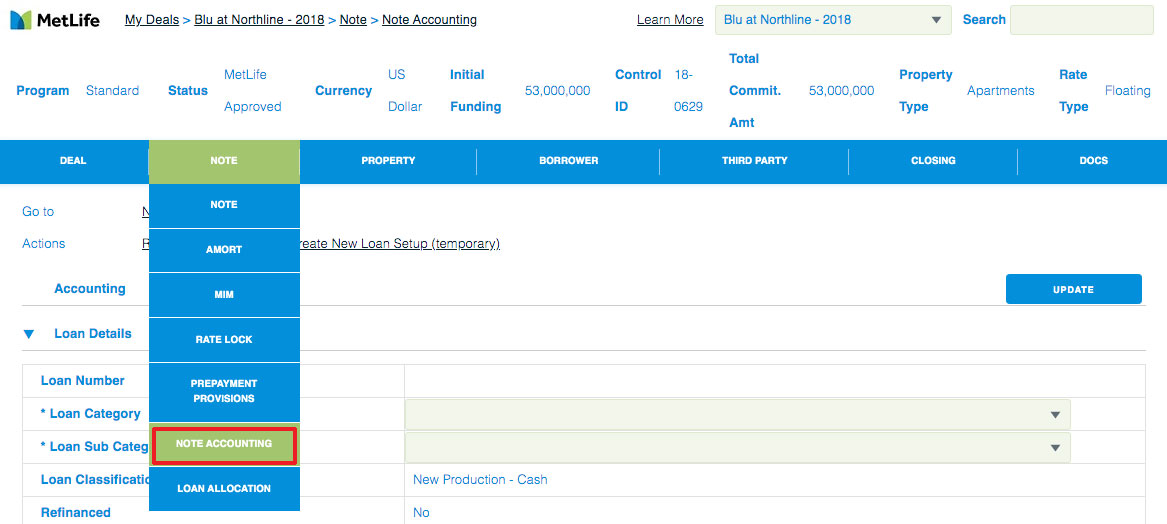Click Note Accounting breadcrumb link
Screen dimensions: 1167x524
click(429, 20)
